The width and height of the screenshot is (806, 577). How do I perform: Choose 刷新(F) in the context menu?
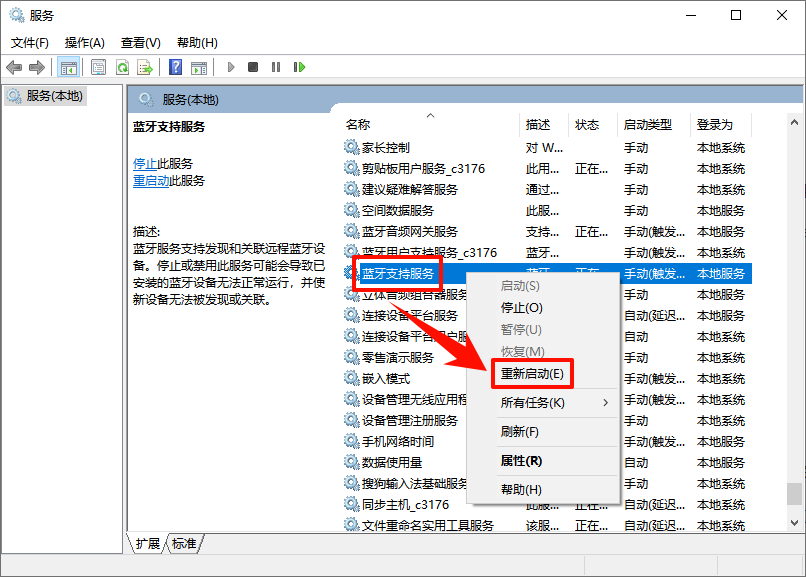[542, 432]
